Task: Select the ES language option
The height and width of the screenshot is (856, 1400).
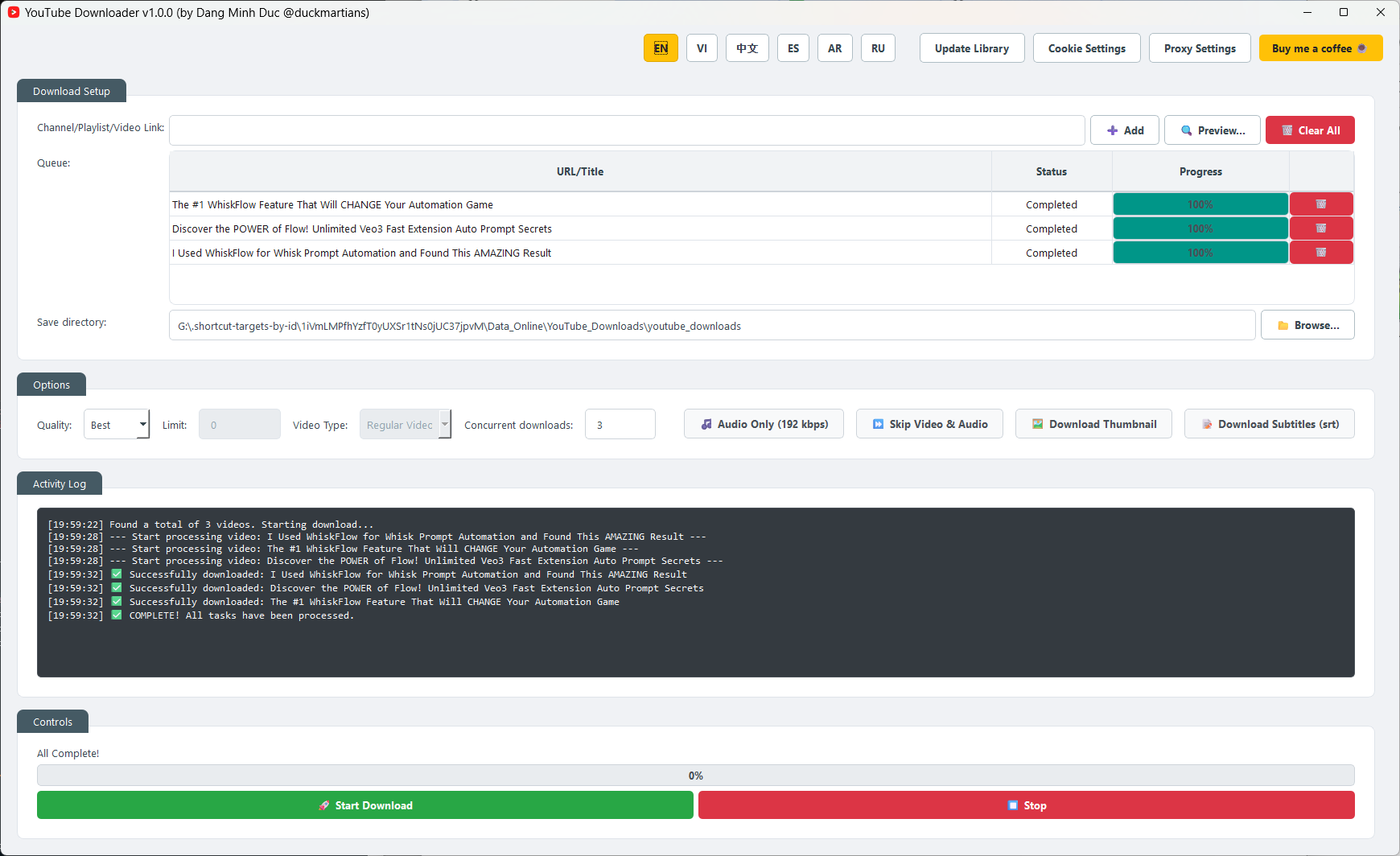Action: (793, 48)
